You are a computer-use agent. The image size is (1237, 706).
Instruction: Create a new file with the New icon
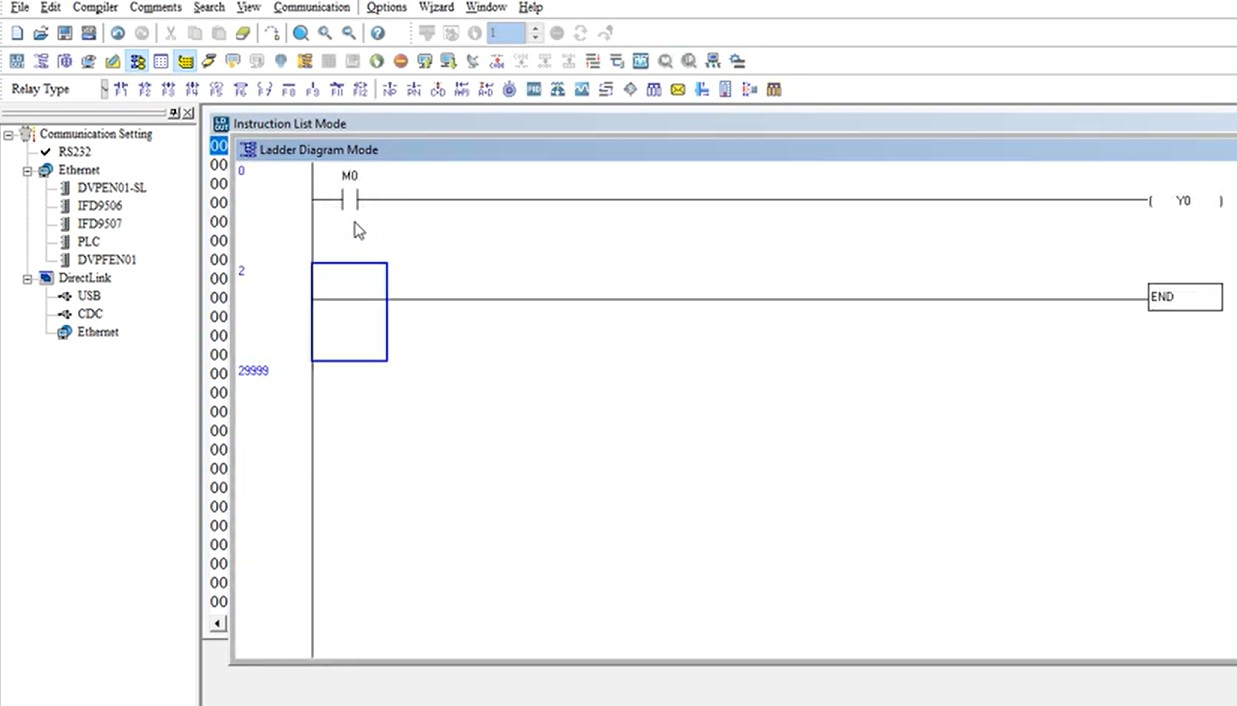pos(17,33)
